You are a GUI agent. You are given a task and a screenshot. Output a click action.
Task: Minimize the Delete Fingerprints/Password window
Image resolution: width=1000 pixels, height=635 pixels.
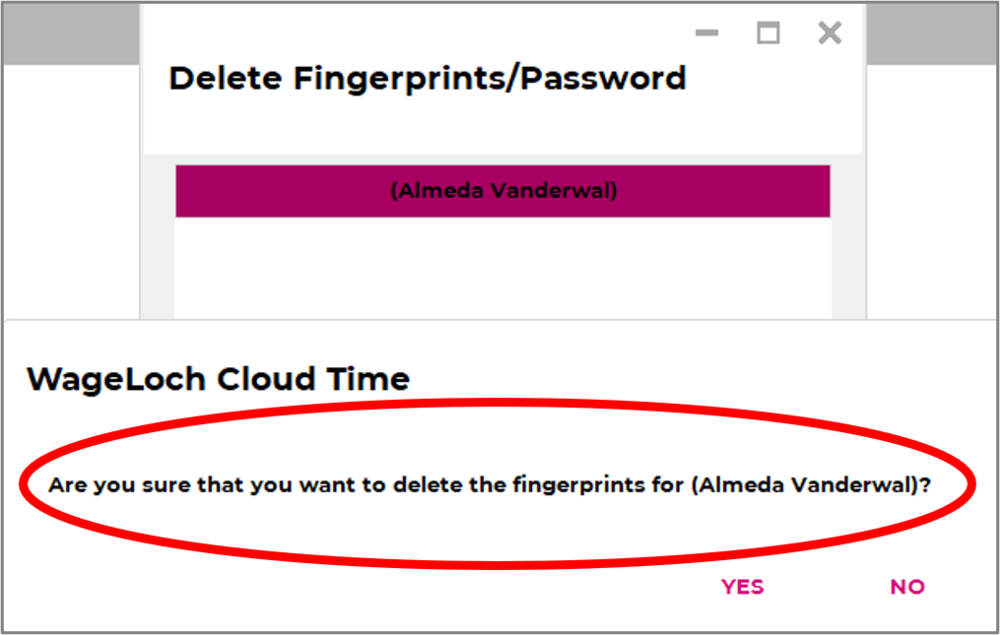pyautogui.click(x=707, y=33)
